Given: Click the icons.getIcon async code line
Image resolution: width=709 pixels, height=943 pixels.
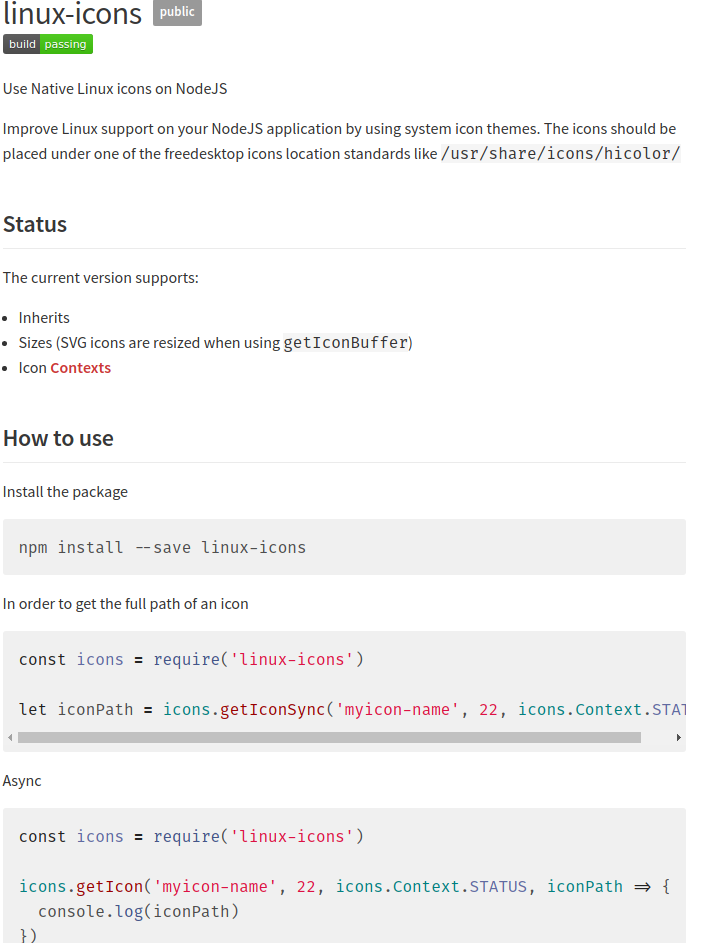Looking at the screenshot, I should [x=345, y=886].
